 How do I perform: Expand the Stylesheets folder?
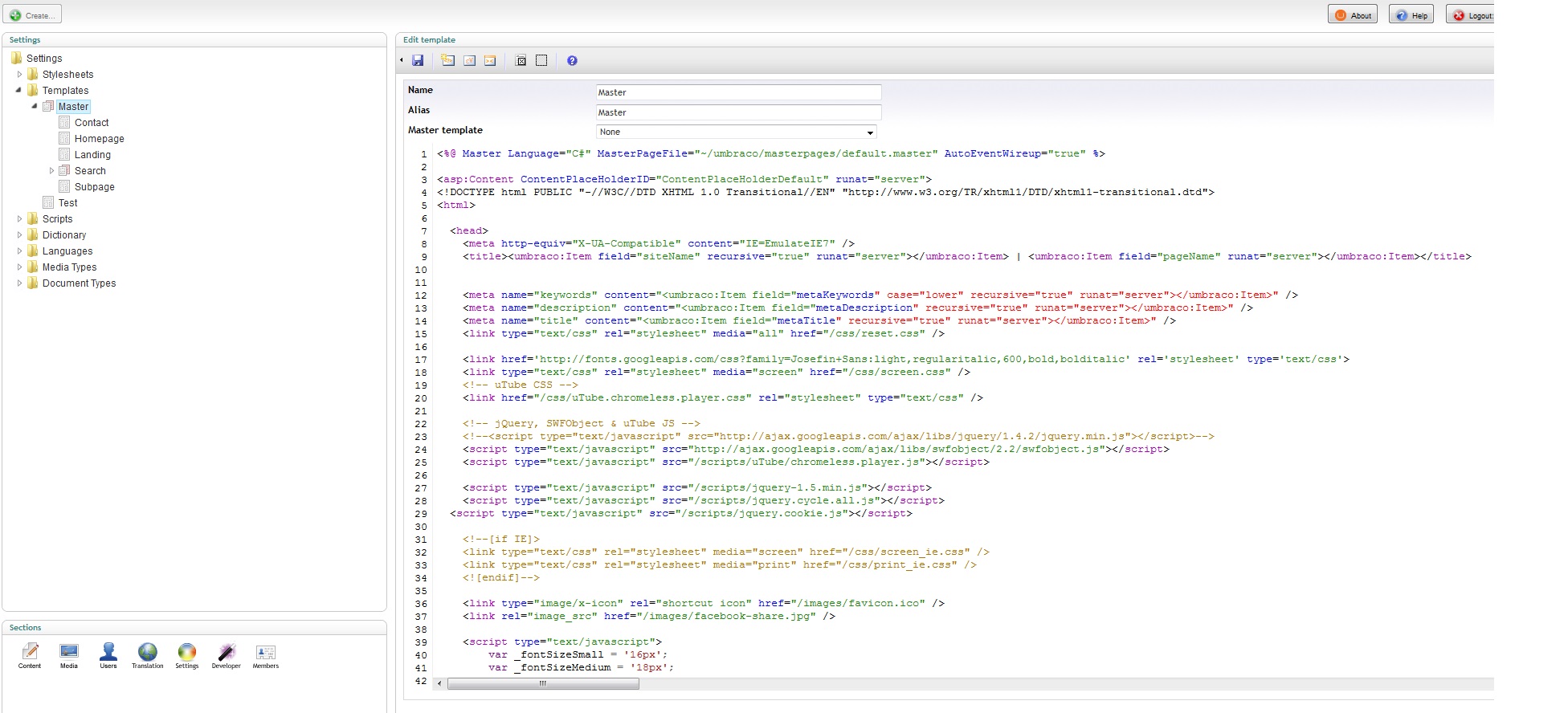20,75
